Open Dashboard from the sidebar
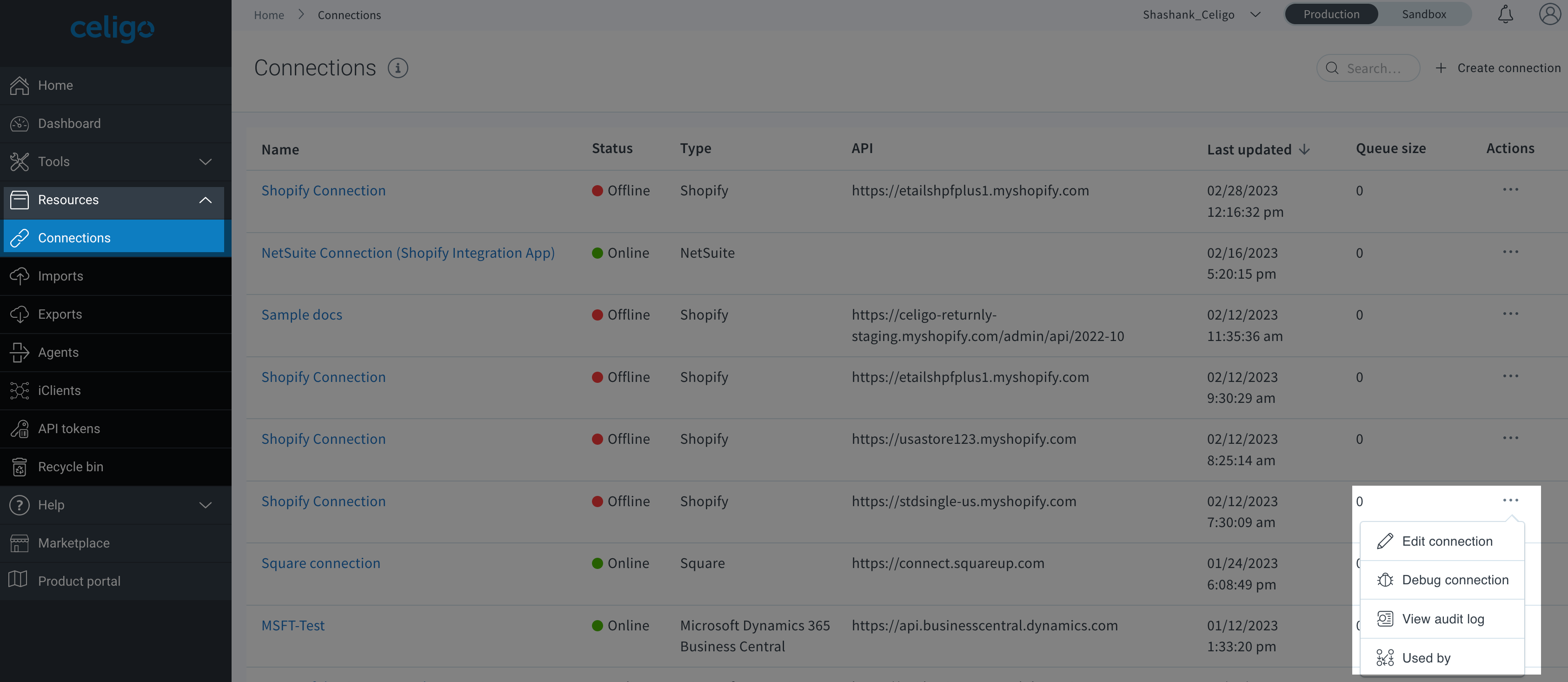This screenshot has height=682, width=1568. coord(116,124)
